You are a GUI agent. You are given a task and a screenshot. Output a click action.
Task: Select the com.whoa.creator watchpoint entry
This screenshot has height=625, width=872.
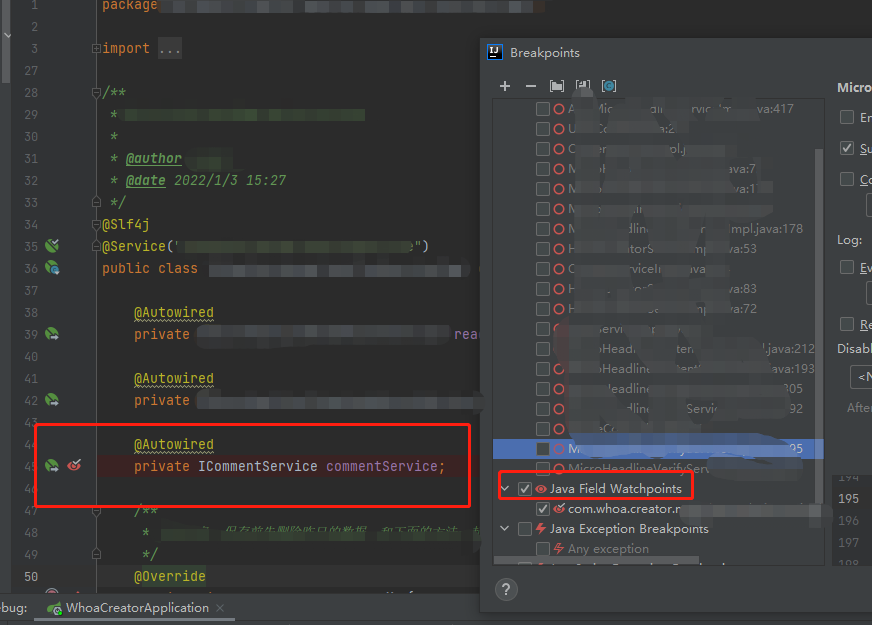pyautogui.click(x=624, y=509)
